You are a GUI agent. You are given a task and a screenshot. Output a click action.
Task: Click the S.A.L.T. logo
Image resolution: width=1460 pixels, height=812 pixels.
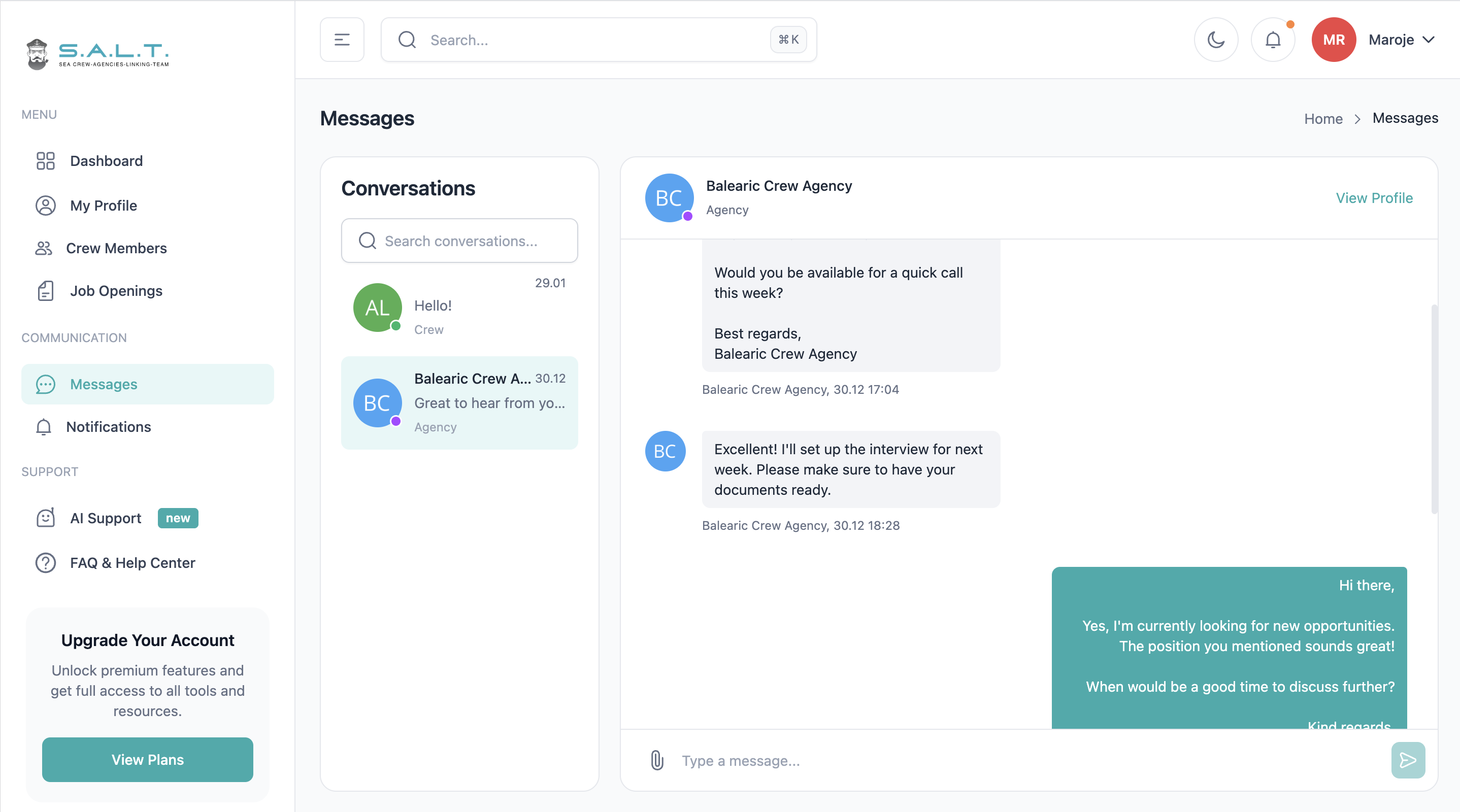click(x=97, y=54)
